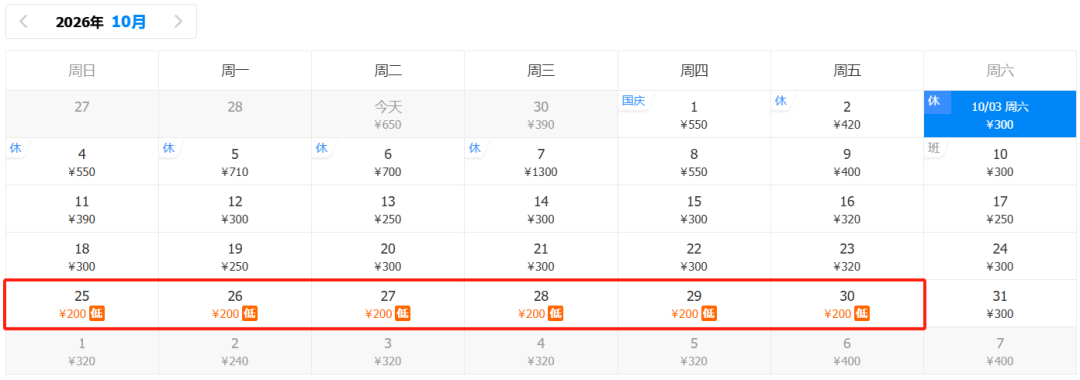Select November 5 date cell
Screen dimensions: 1080x380
[x=694, y=351]
